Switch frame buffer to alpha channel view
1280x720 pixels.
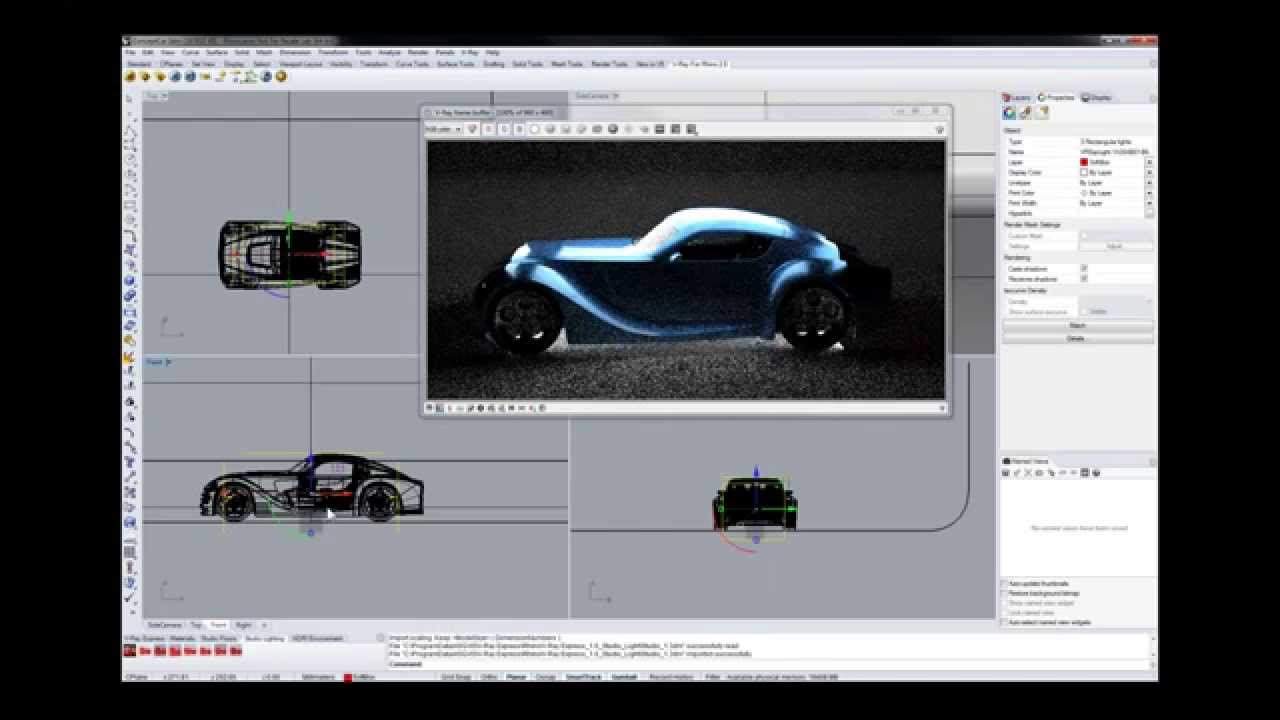click(535, 129)
